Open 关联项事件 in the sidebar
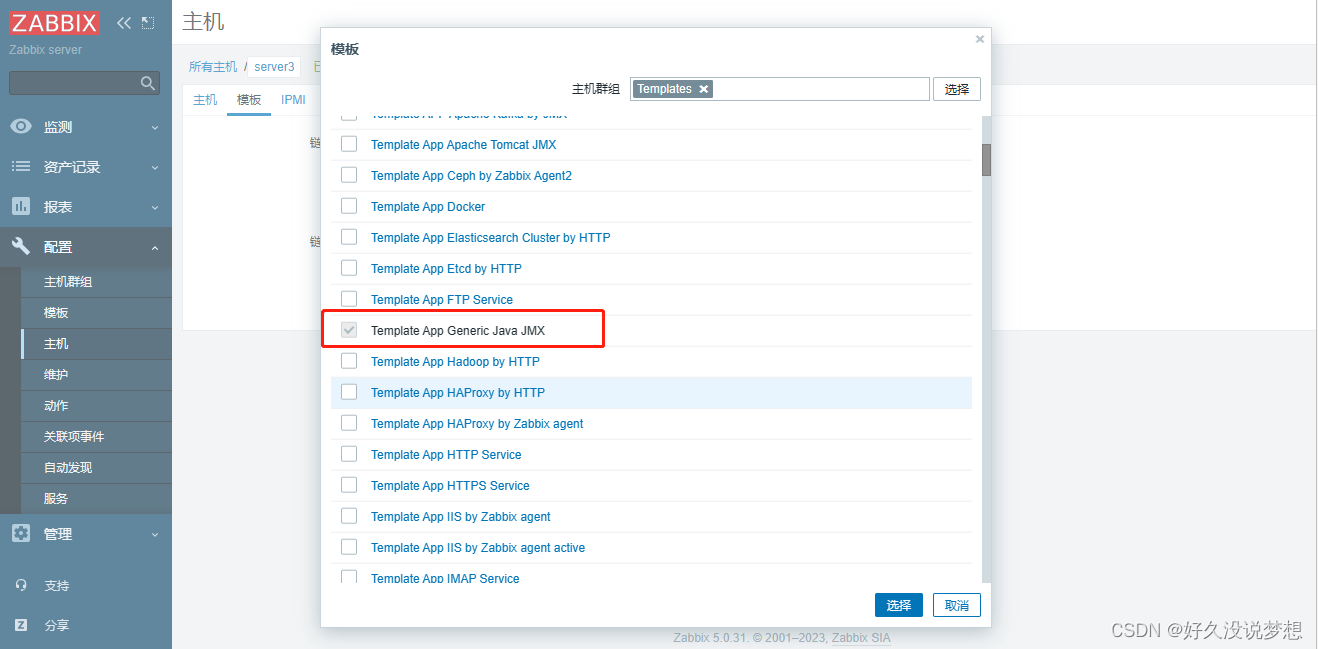The width and height of the screenshot is (1318, 649). (74, 437)
